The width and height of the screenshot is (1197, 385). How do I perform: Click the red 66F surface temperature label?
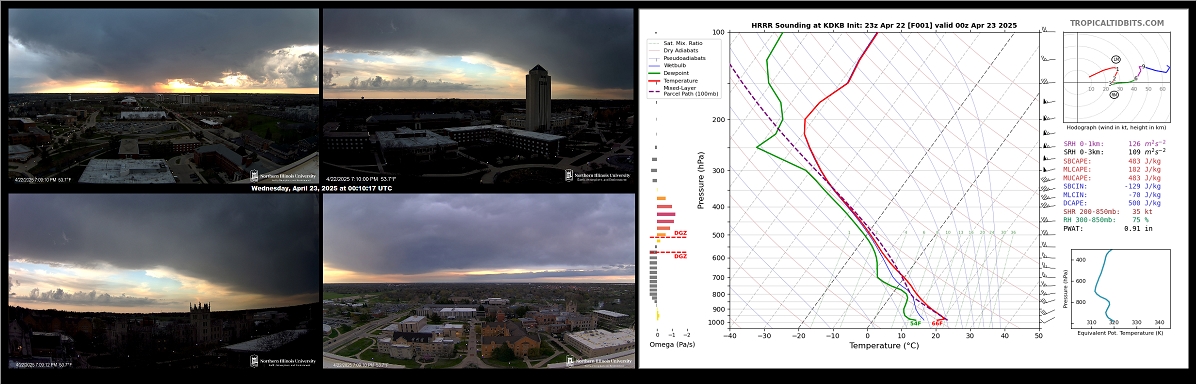(x=937, y=323)
